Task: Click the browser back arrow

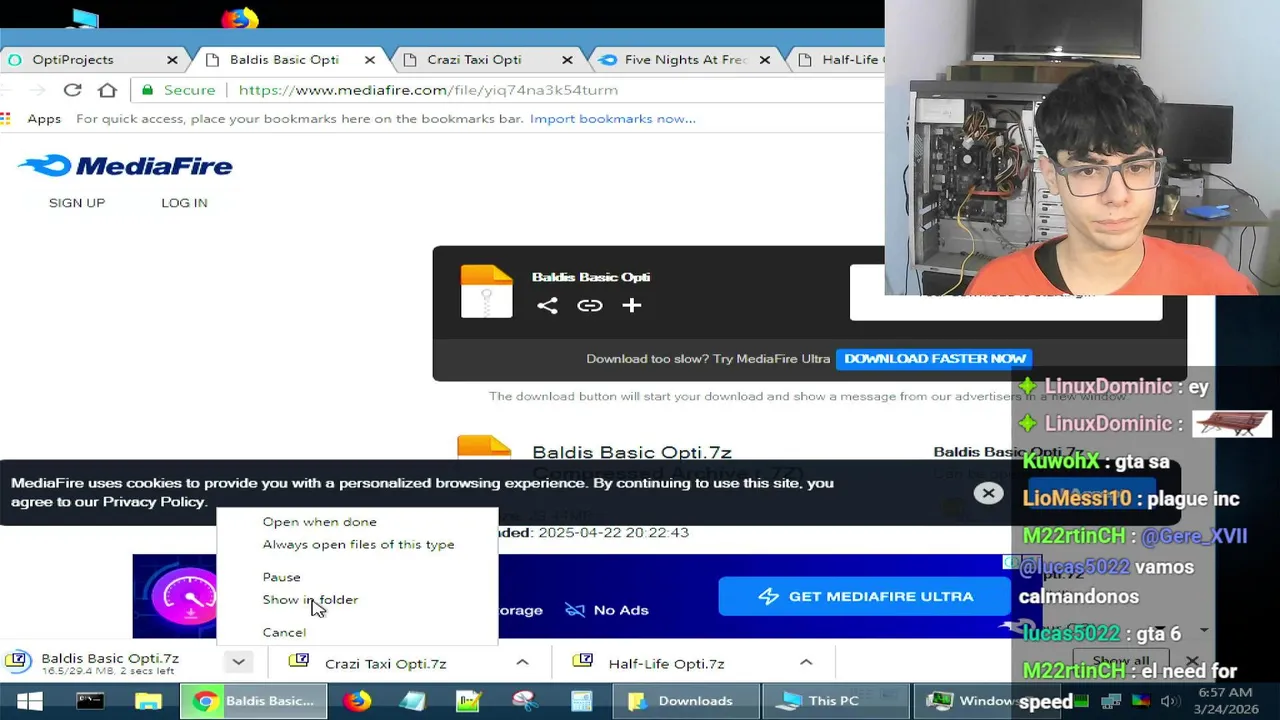Action: (8, 90)
